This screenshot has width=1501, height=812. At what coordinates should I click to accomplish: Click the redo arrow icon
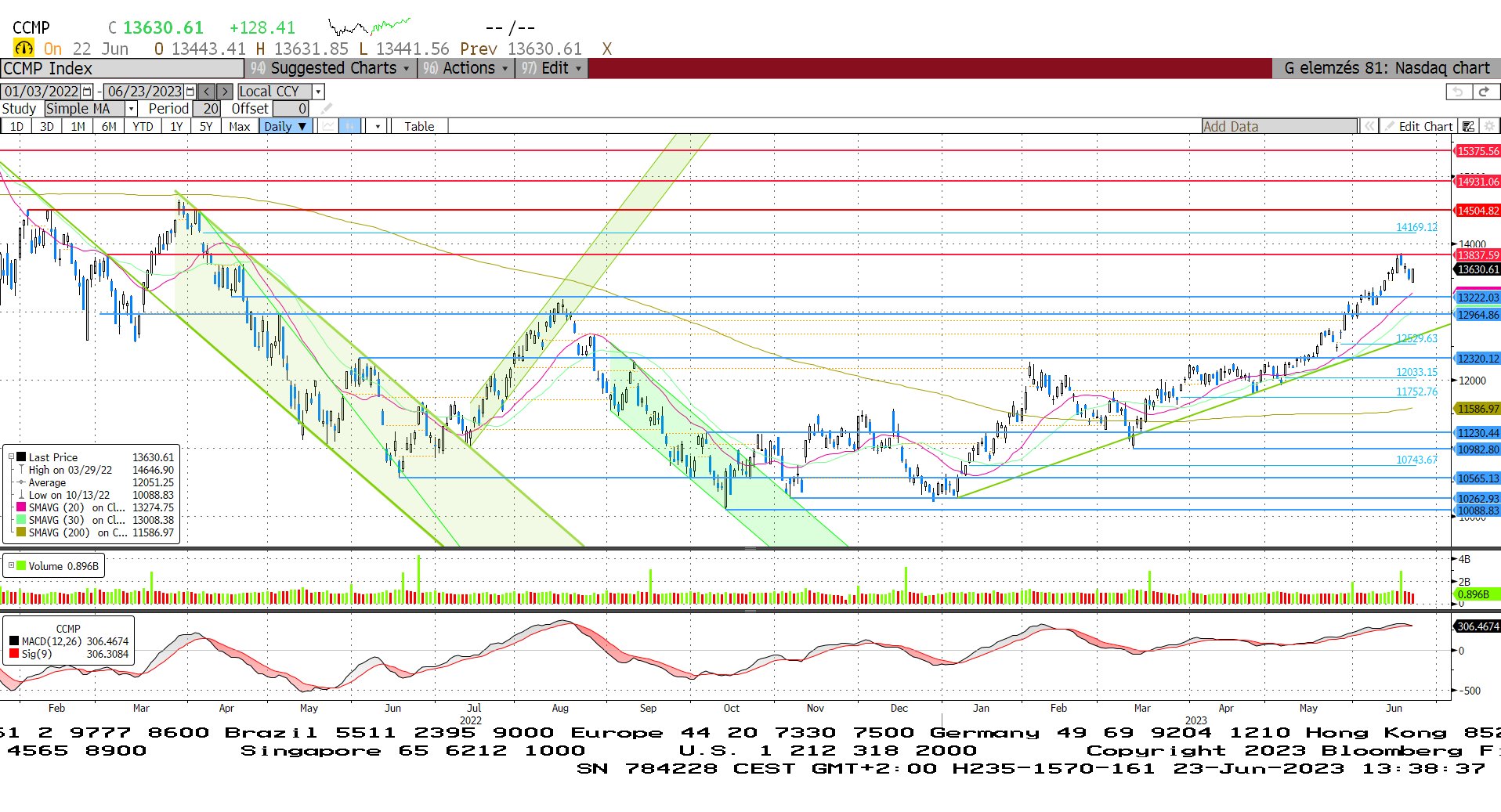(x=1484, y=92)
